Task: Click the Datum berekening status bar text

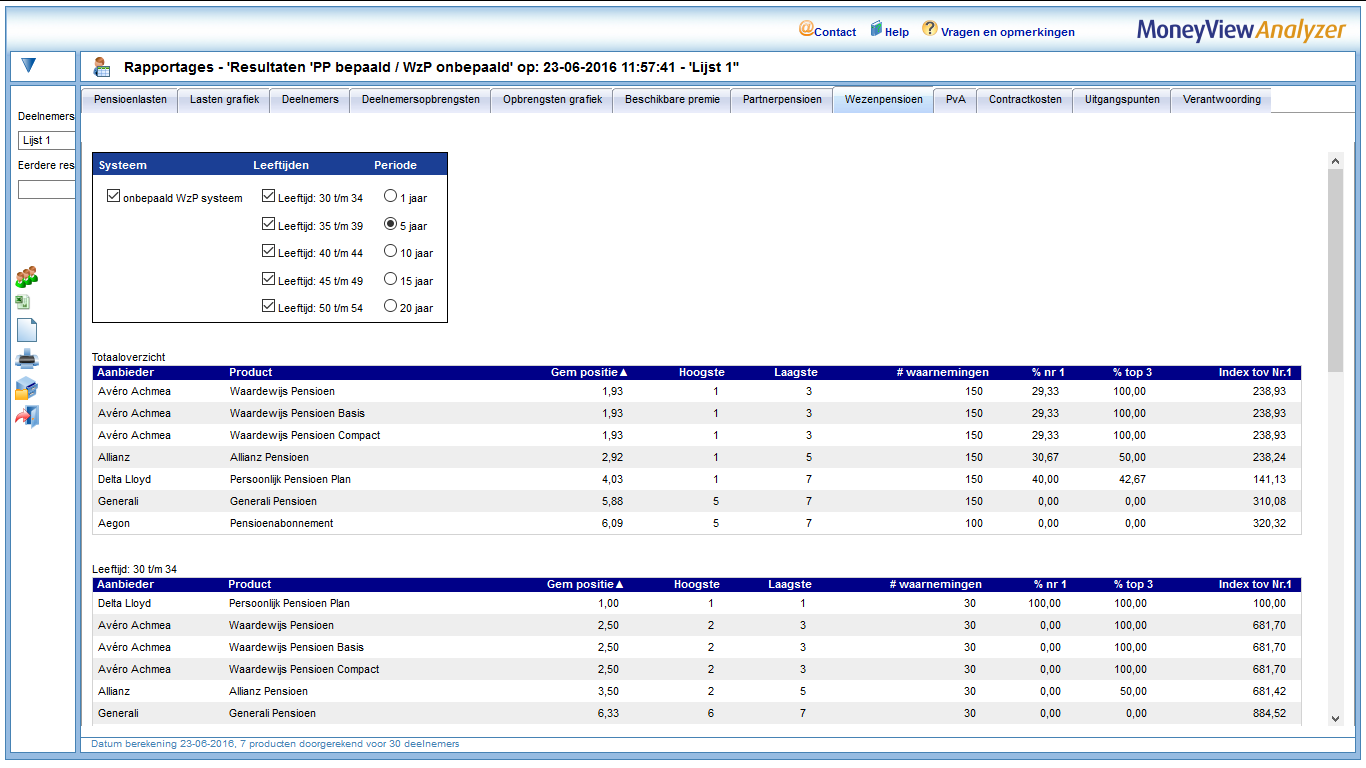Action: click(275, 744)
